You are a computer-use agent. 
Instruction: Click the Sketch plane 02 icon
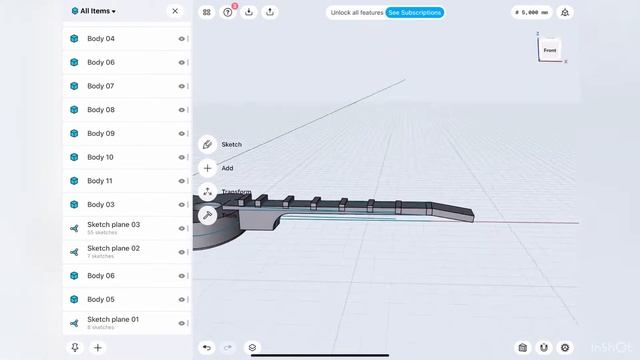click(74, 252)
